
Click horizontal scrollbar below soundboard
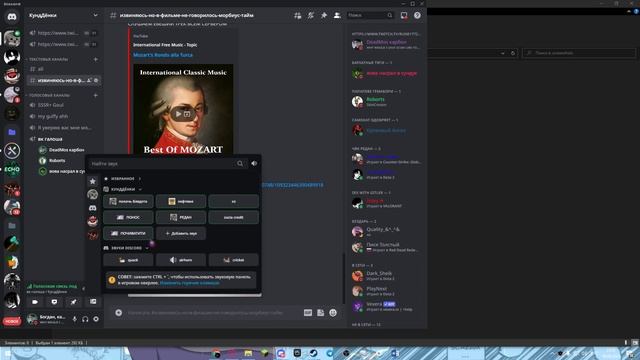(194, 295)
